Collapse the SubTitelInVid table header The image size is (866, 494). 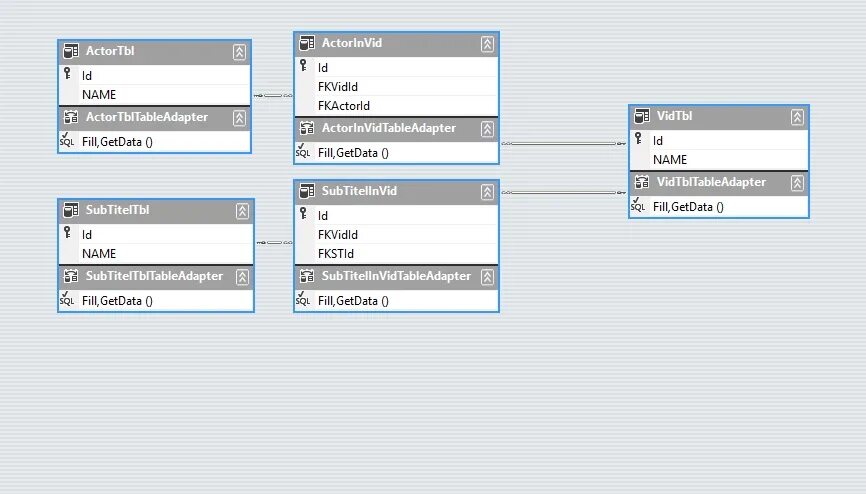[487, 192]
